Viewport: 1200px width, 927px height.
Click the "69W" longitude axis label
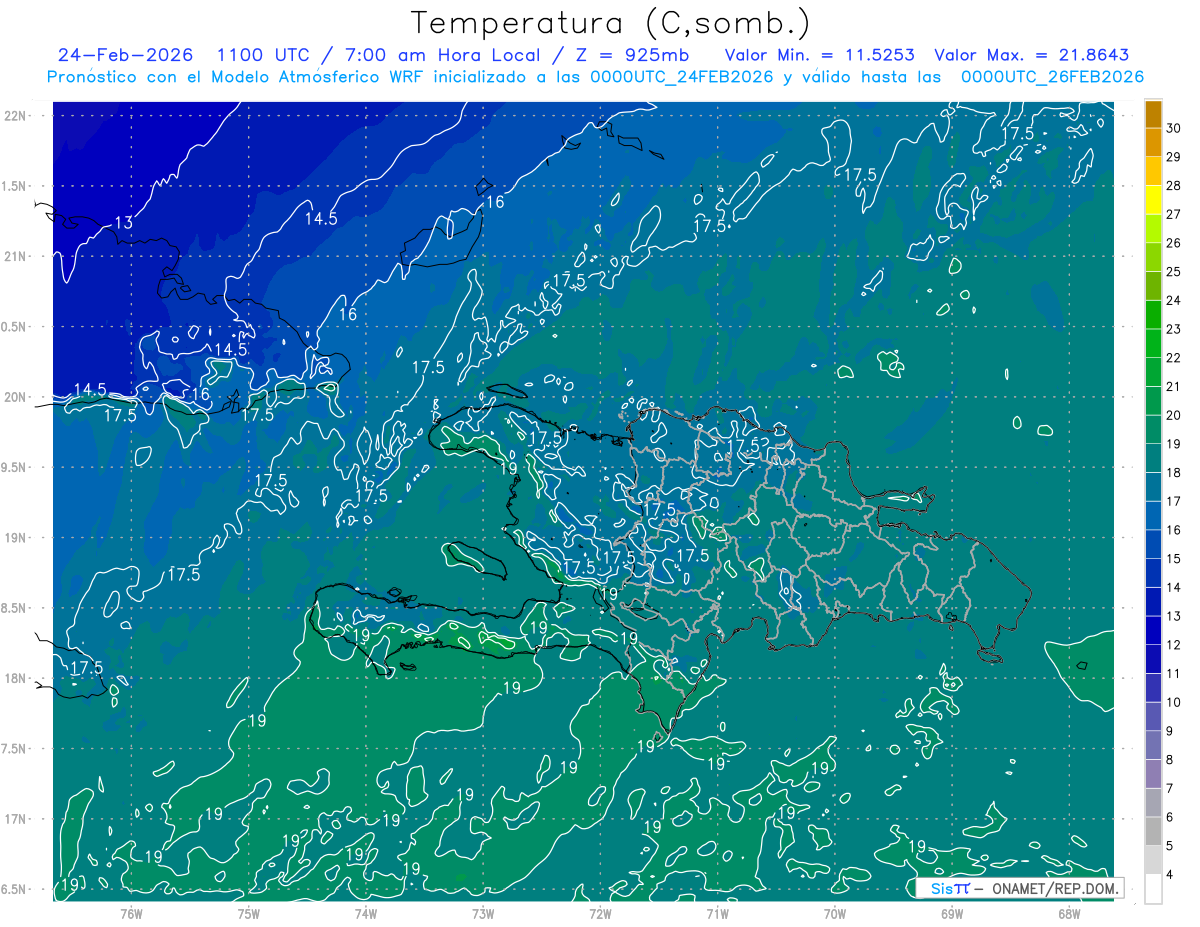951,914
